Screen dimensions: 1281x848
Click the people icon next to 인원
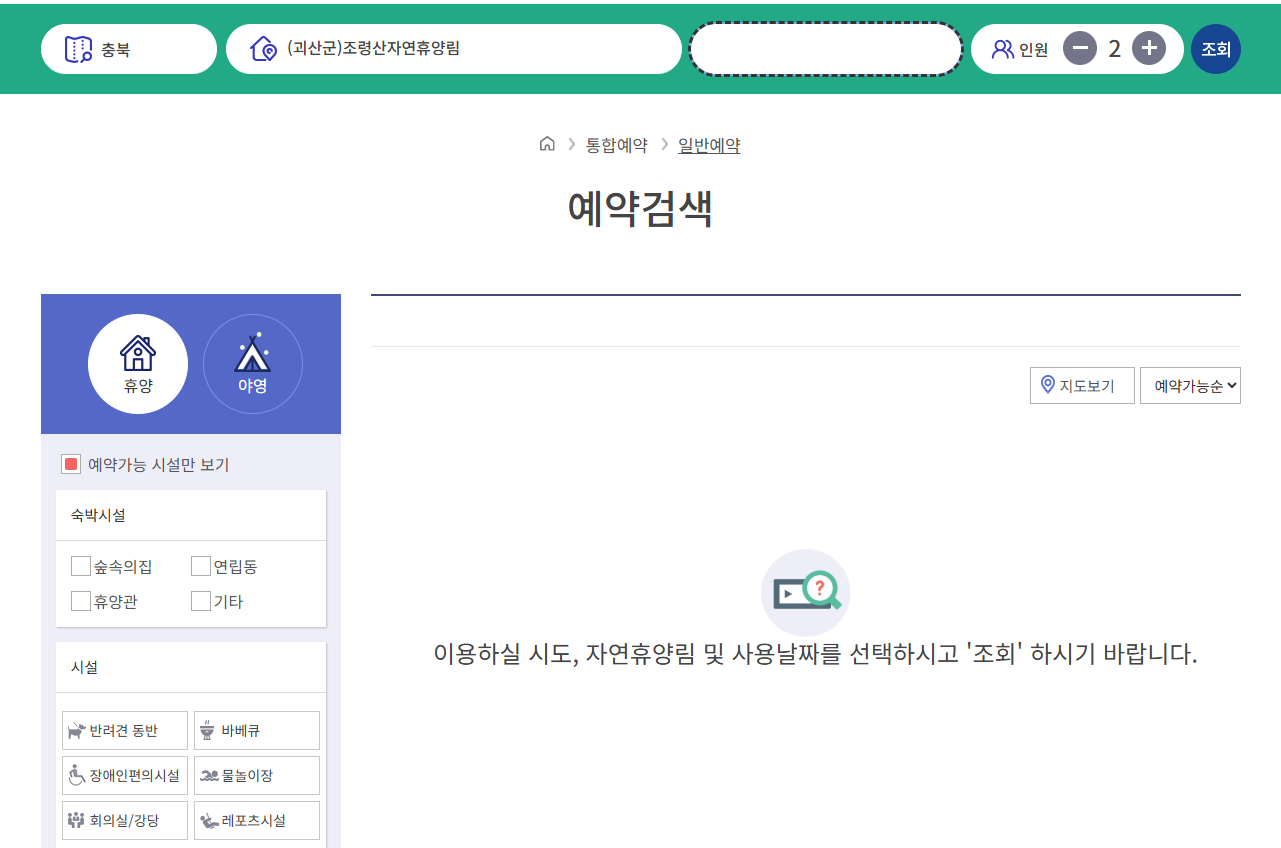[1002, 49]
